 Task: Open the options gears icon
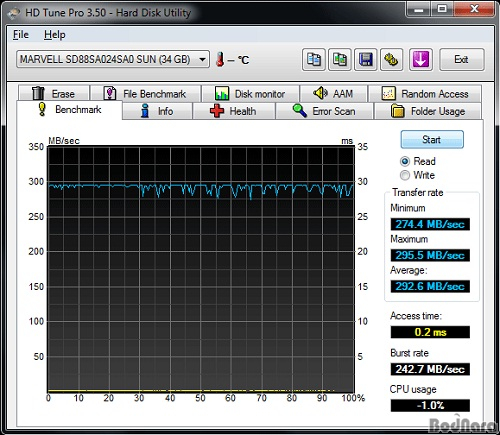coord(391,60)
